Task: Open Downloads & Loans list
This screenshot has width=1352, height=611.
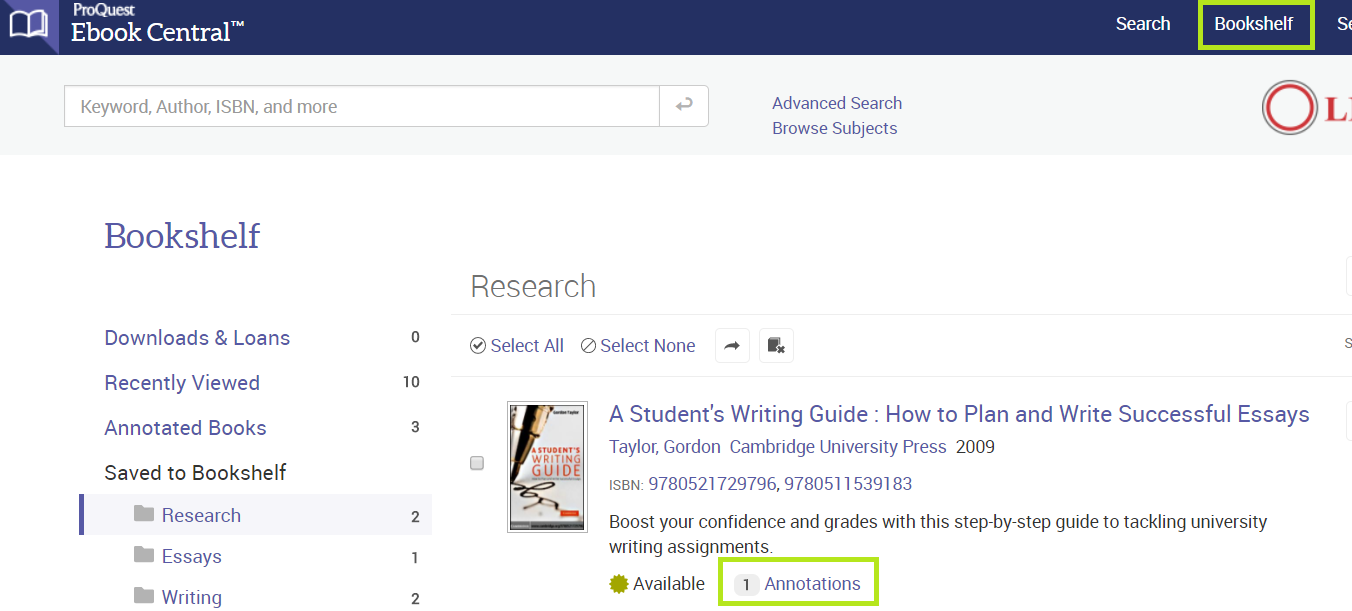Action: (197, 338)
